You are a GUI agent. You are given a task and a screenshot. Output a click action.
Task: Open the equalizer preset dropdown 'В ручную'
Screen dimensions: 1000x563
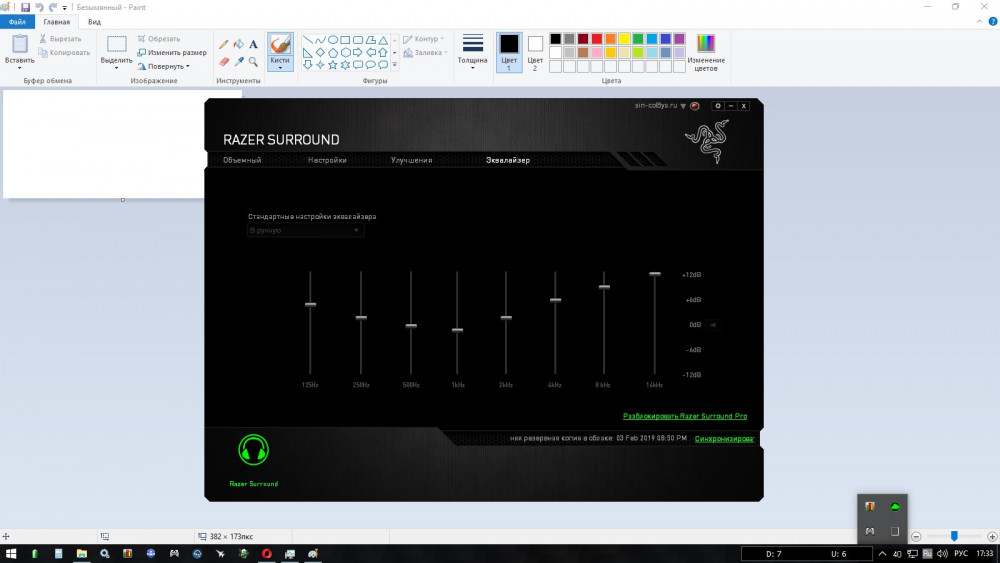(x=305, y=230)
